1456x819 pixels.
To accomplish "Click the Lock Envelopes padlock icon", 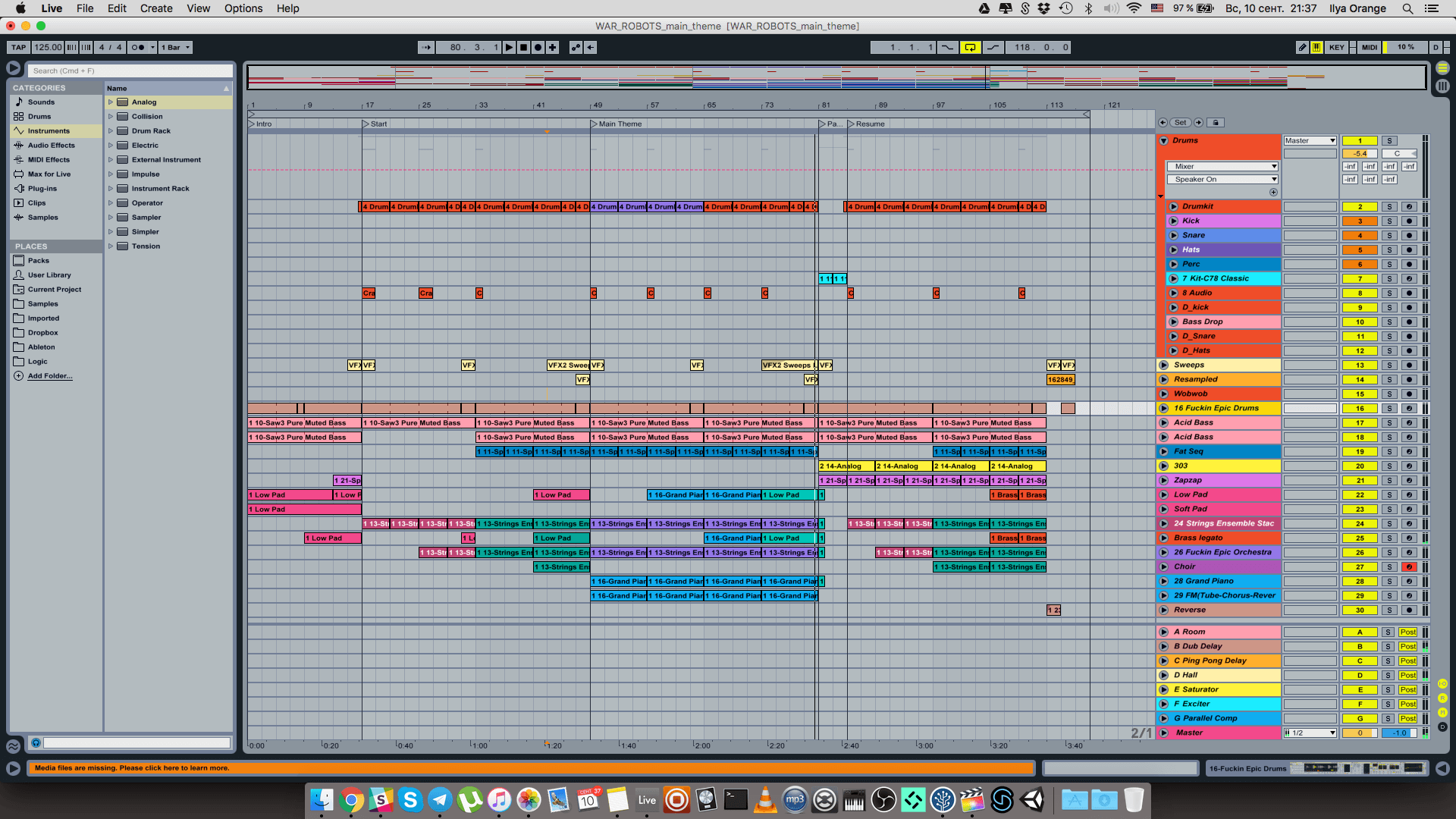I will point(1216,122).
